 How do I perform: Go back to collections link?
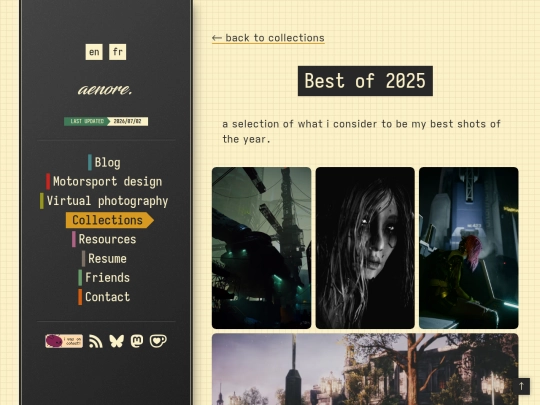click(268, 38)
